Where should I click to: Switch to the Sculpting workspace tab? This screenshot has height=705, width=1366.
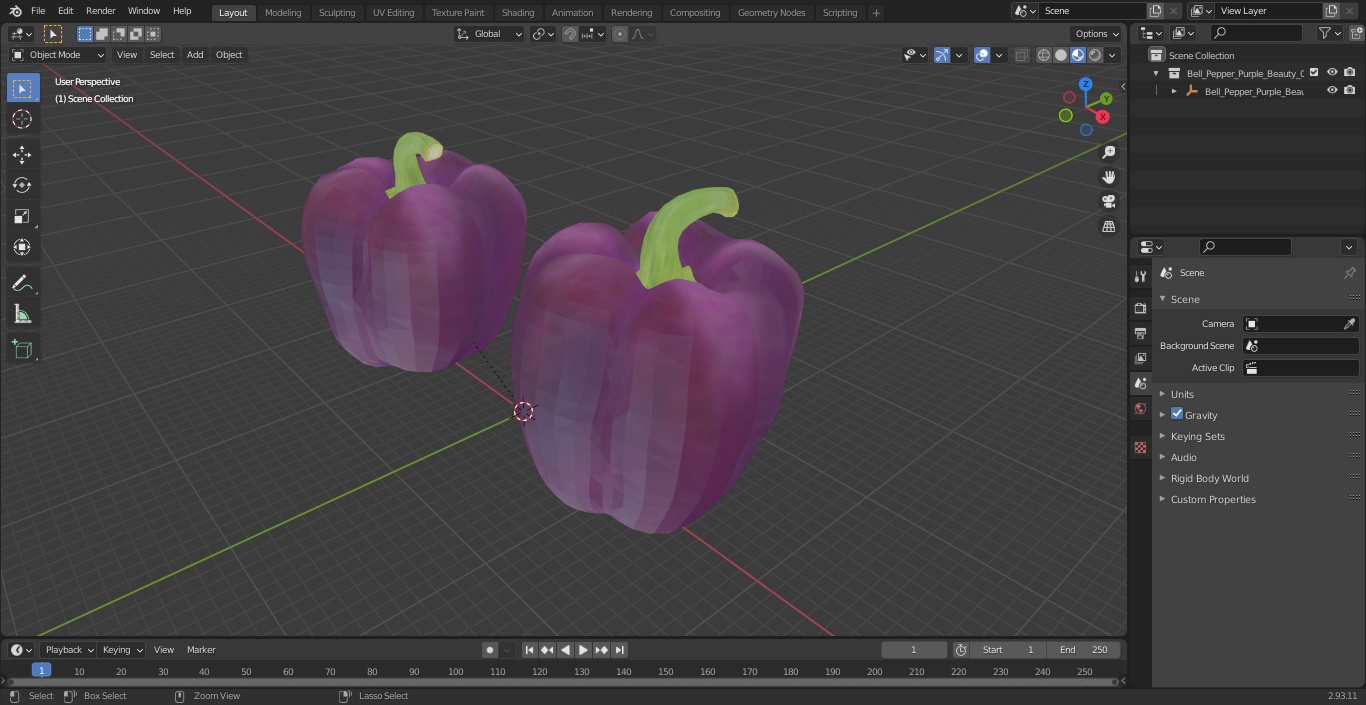(337, 12)
